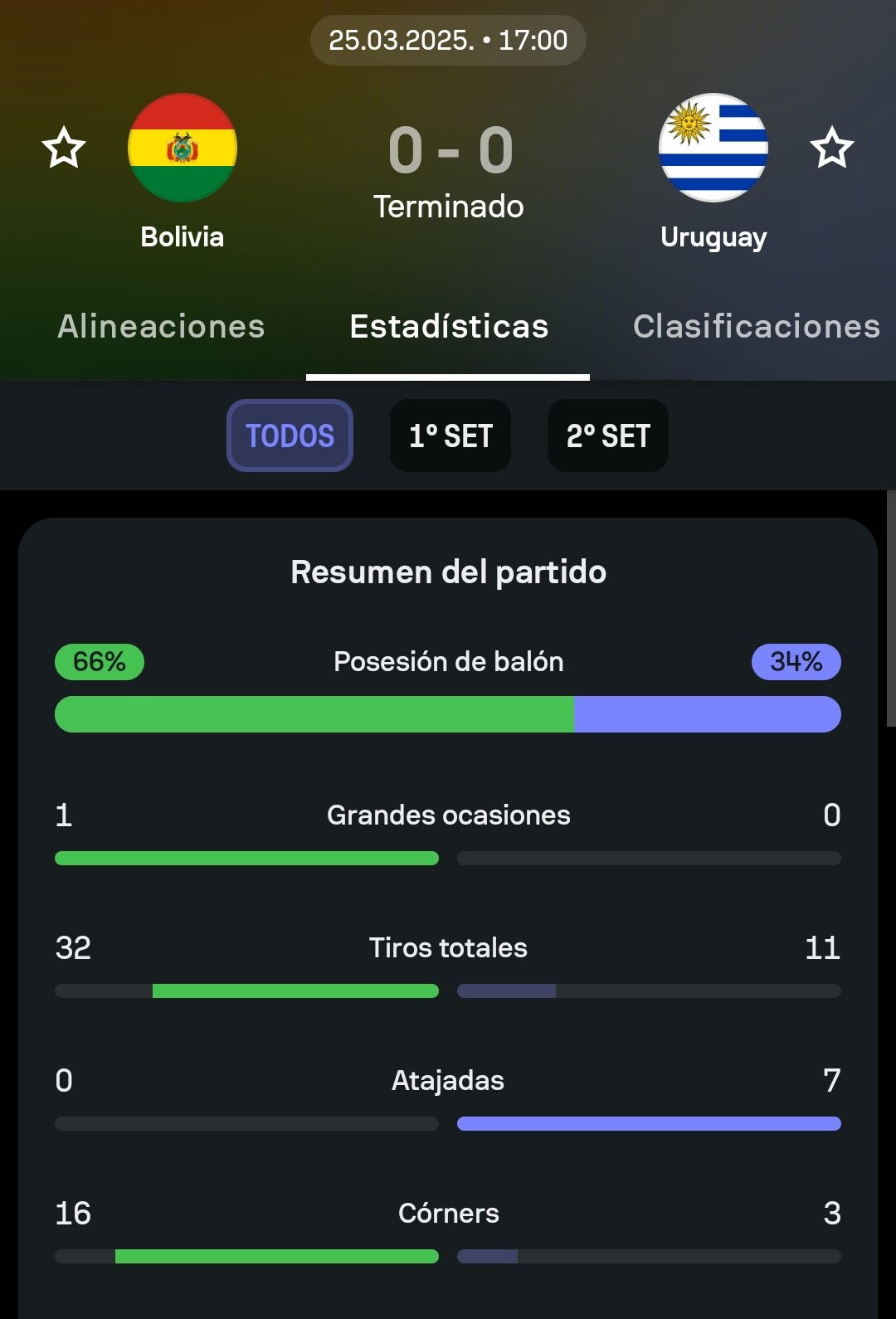The image size is (896, 1319).
Task: Open the Bolivia flag icon
Action: point(183,148)
